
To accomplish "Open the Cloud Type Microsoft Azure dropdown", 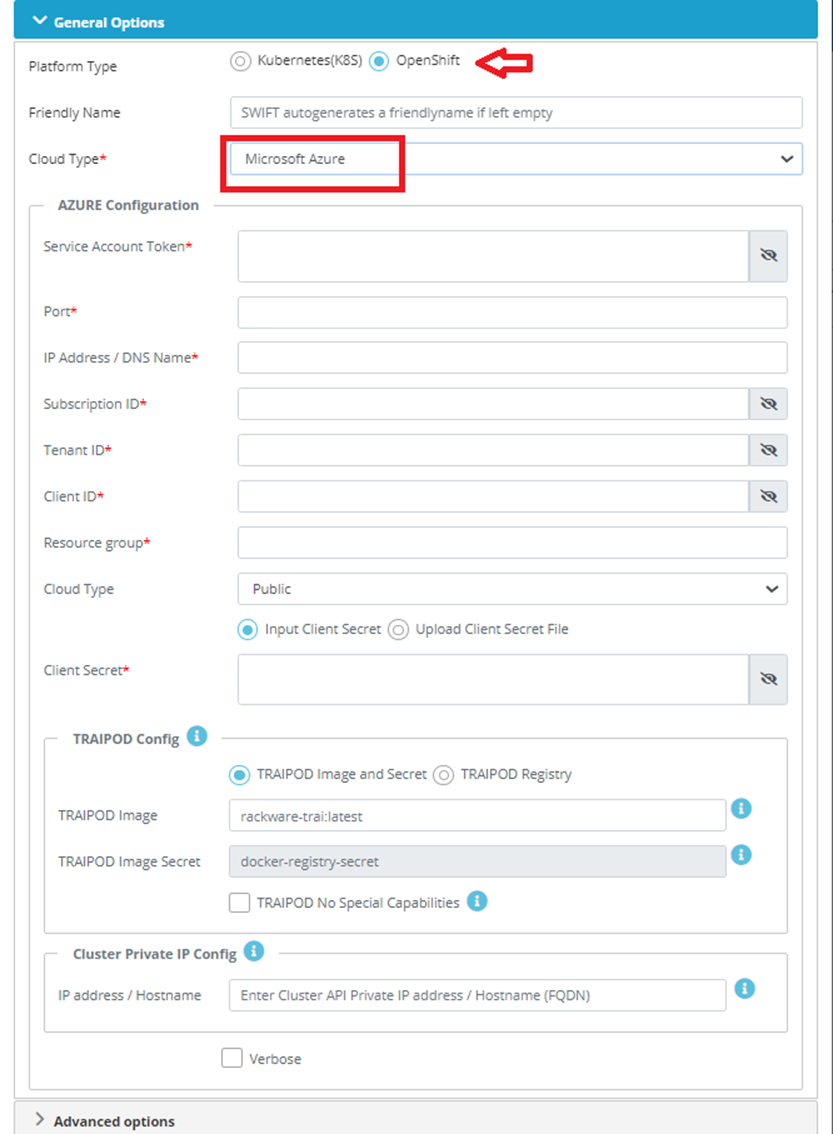I will pyautogui.click(x=516, y=158).
